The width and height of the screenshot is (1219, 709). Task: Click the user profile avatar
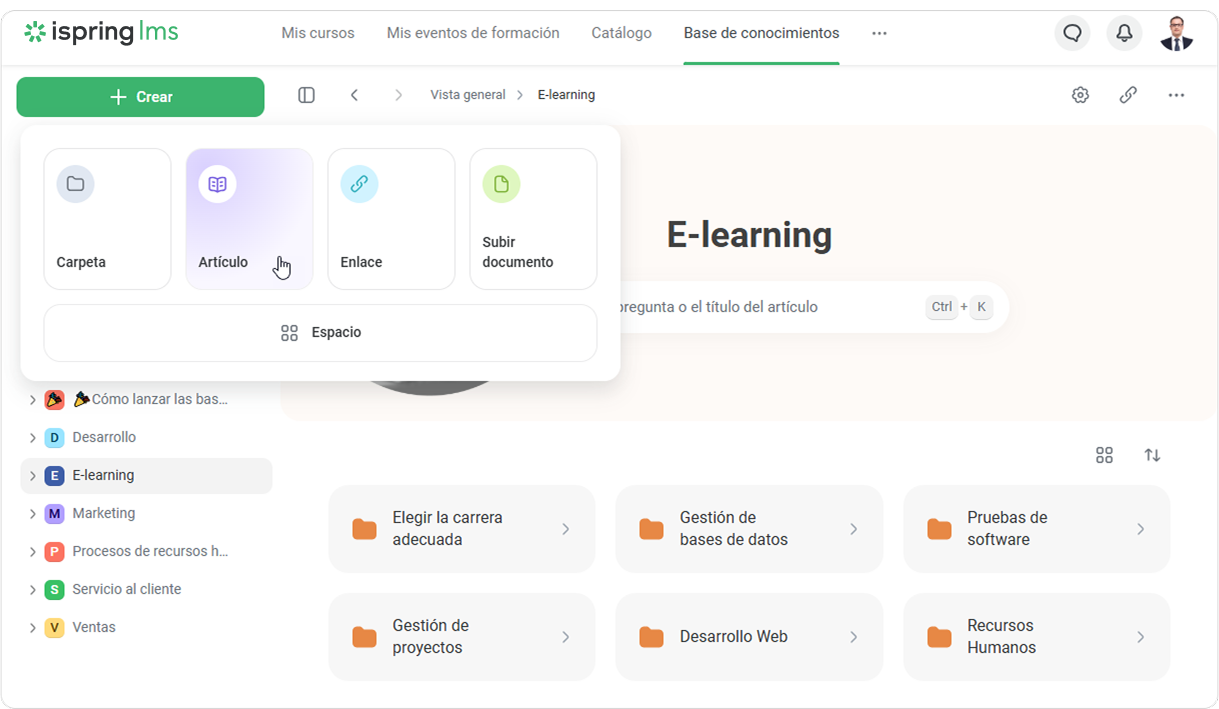pyautogui.click(x=1176, y=33)
